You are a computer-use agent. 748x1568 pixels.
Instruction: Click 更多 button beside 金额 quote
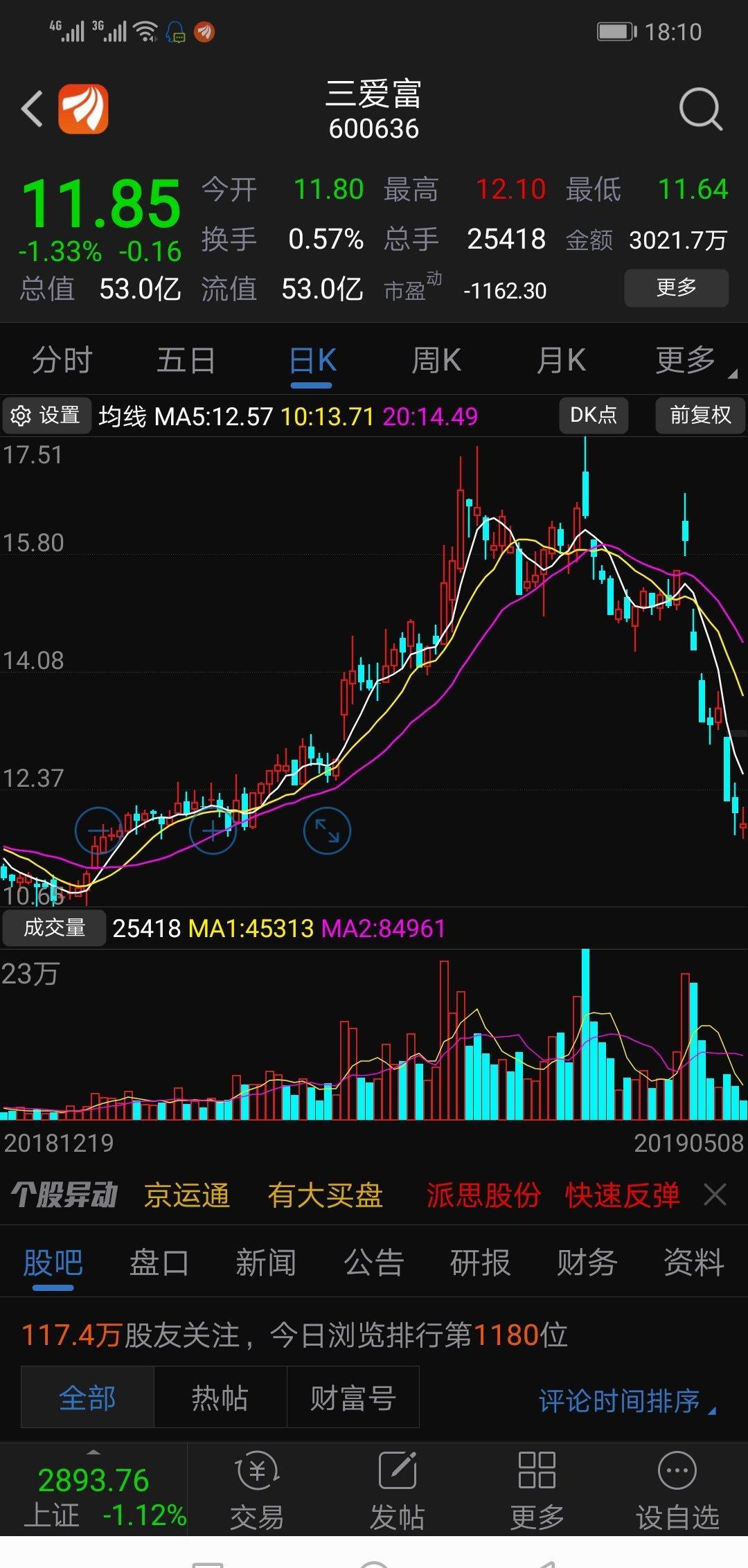pos(676,287)
